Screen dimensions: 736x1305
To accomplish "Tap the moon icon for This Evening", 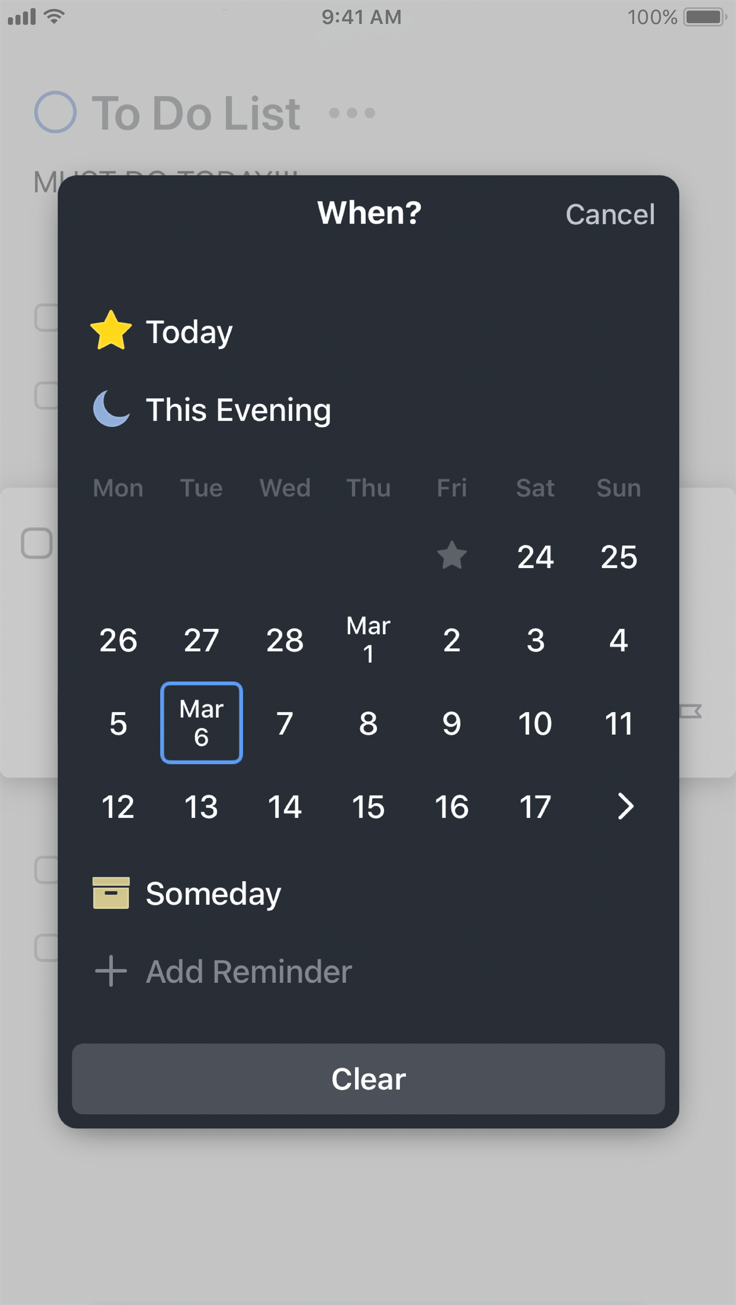I will click(111, 409).
